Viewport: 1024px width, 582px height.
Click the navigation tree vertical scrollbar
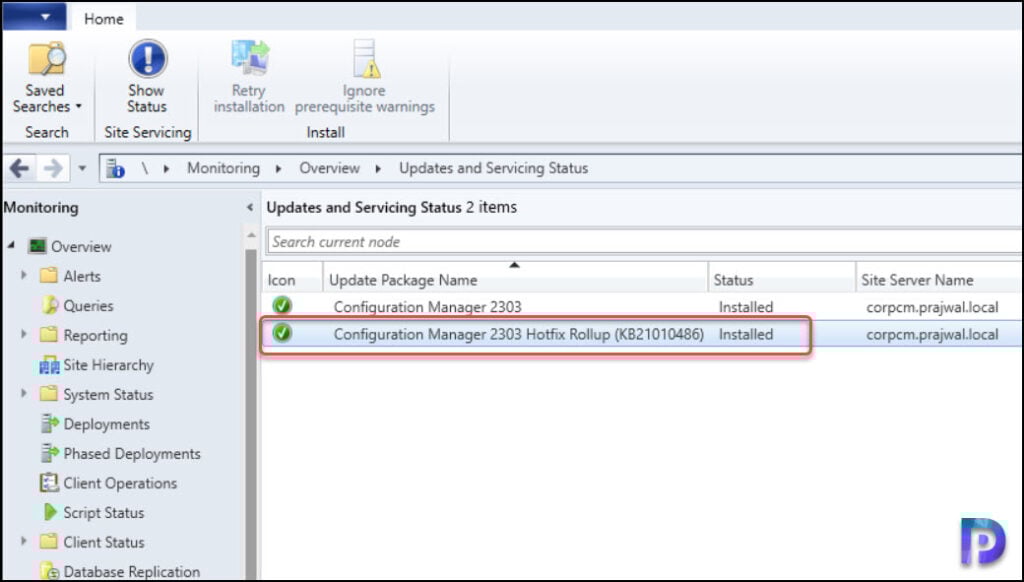click(251, 412)
